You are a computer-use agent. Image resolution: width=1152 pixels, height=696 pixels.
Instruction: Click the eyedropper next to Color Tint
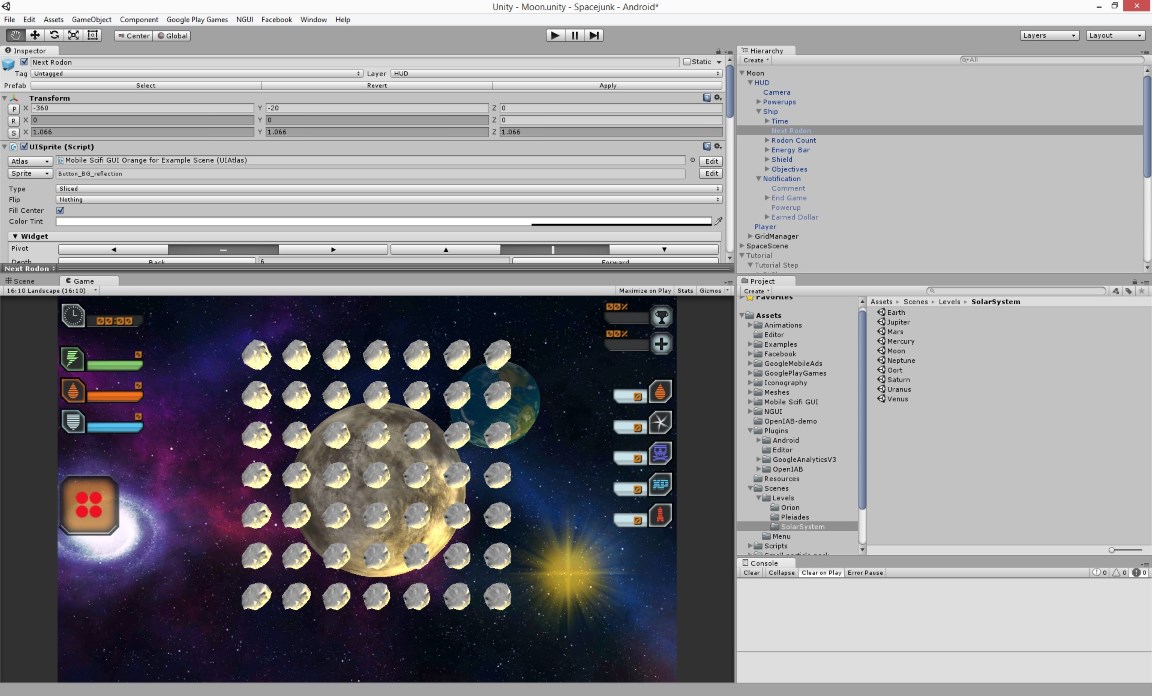[x=717, y=221]
